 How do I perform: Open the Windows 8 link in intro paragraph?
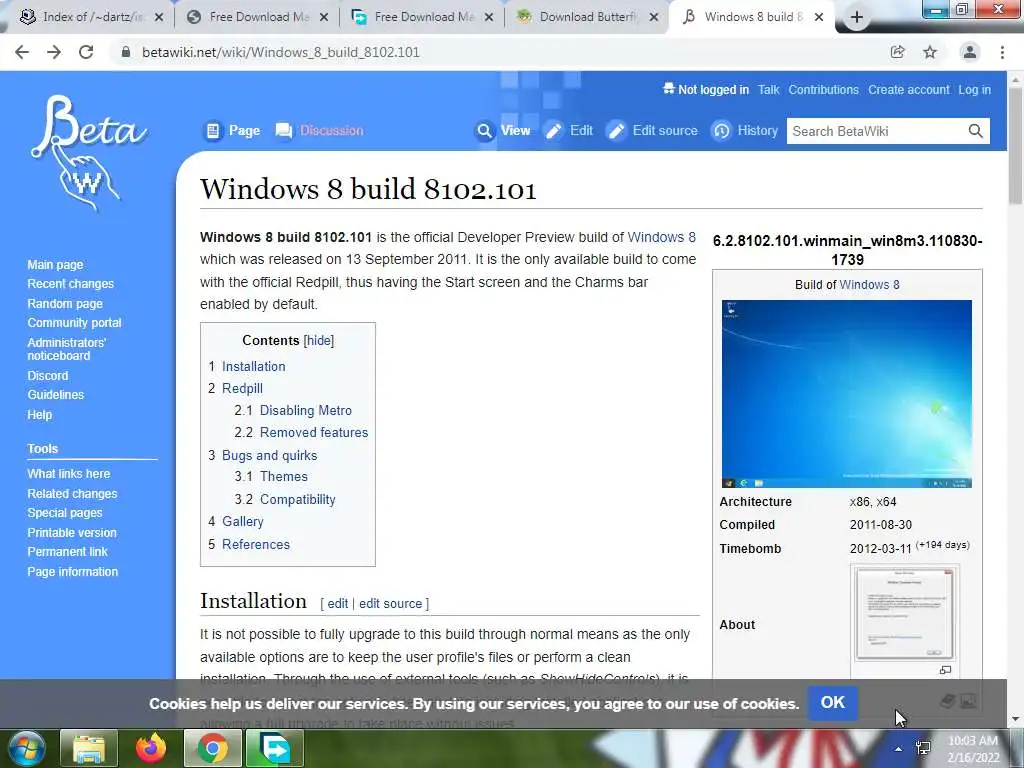[x=662, y=237]
